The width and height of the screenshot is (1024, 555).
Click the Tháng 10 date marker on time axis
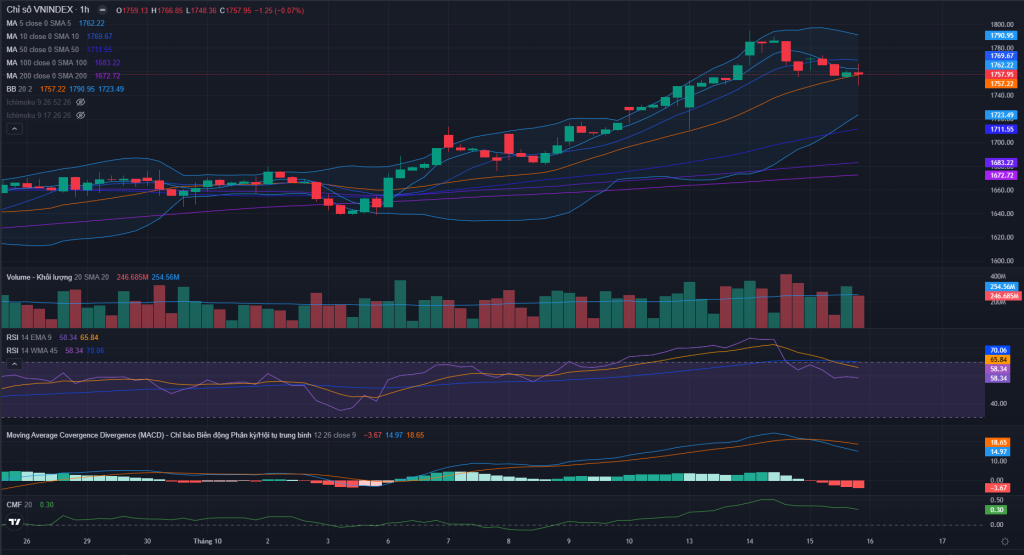tap(207, 540)
